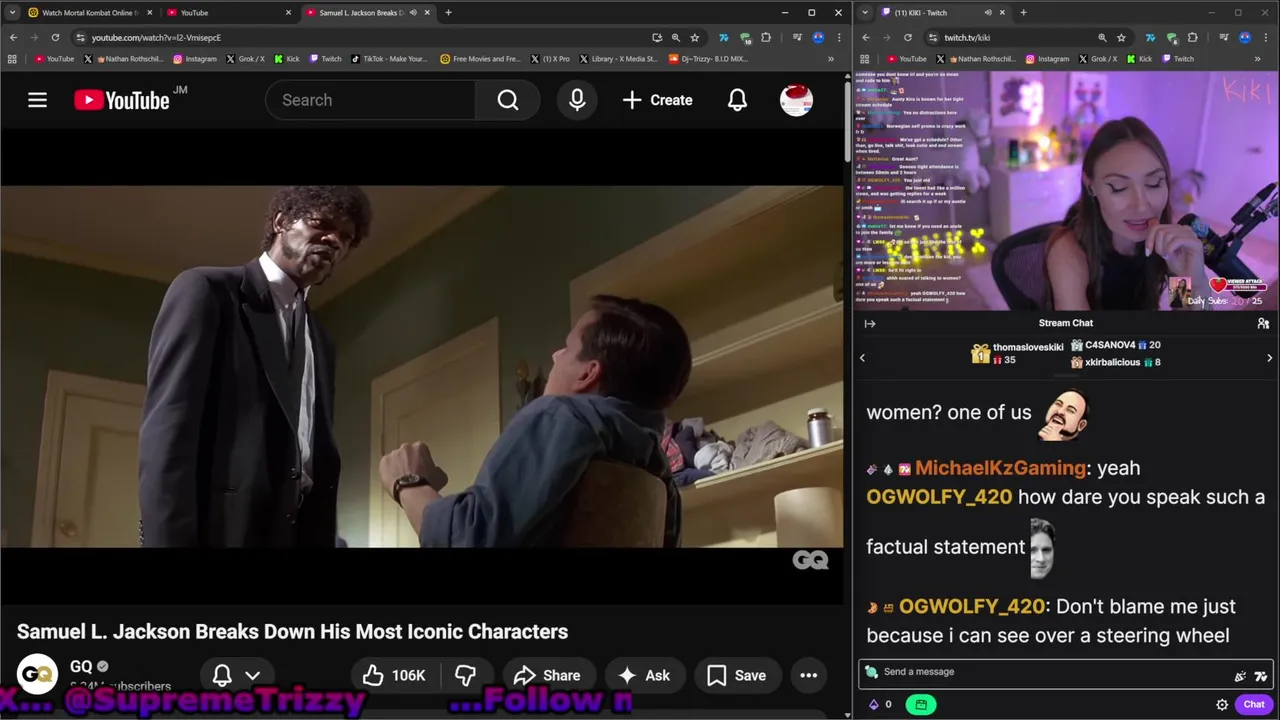Open Free Movies bookmark in YouTube window
Image resolution: width=1280 pixels, height=720 pixels.
pos(481,59)
